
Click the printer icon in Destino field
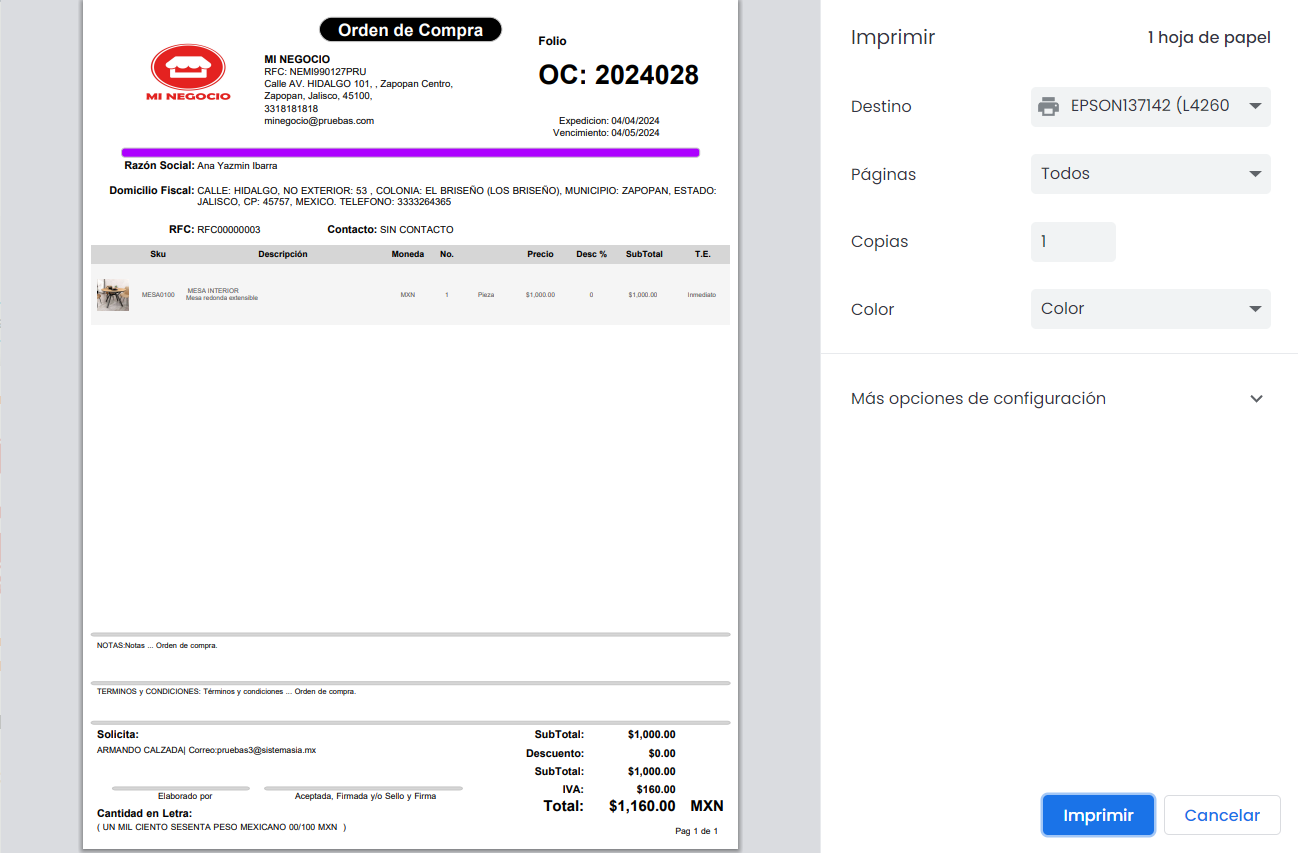(x=1048, y=106)
